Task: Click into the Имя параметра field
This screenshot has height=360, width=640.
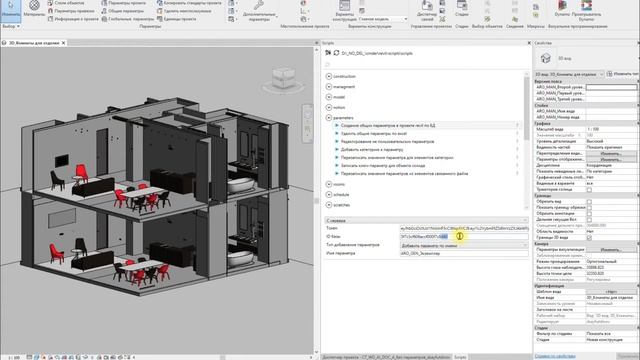Action: (464, 253)
